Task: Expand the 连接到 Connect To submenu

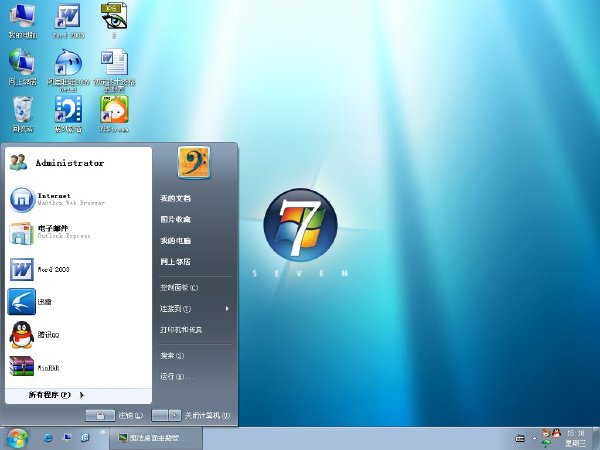Action: [x=194, y=308]
